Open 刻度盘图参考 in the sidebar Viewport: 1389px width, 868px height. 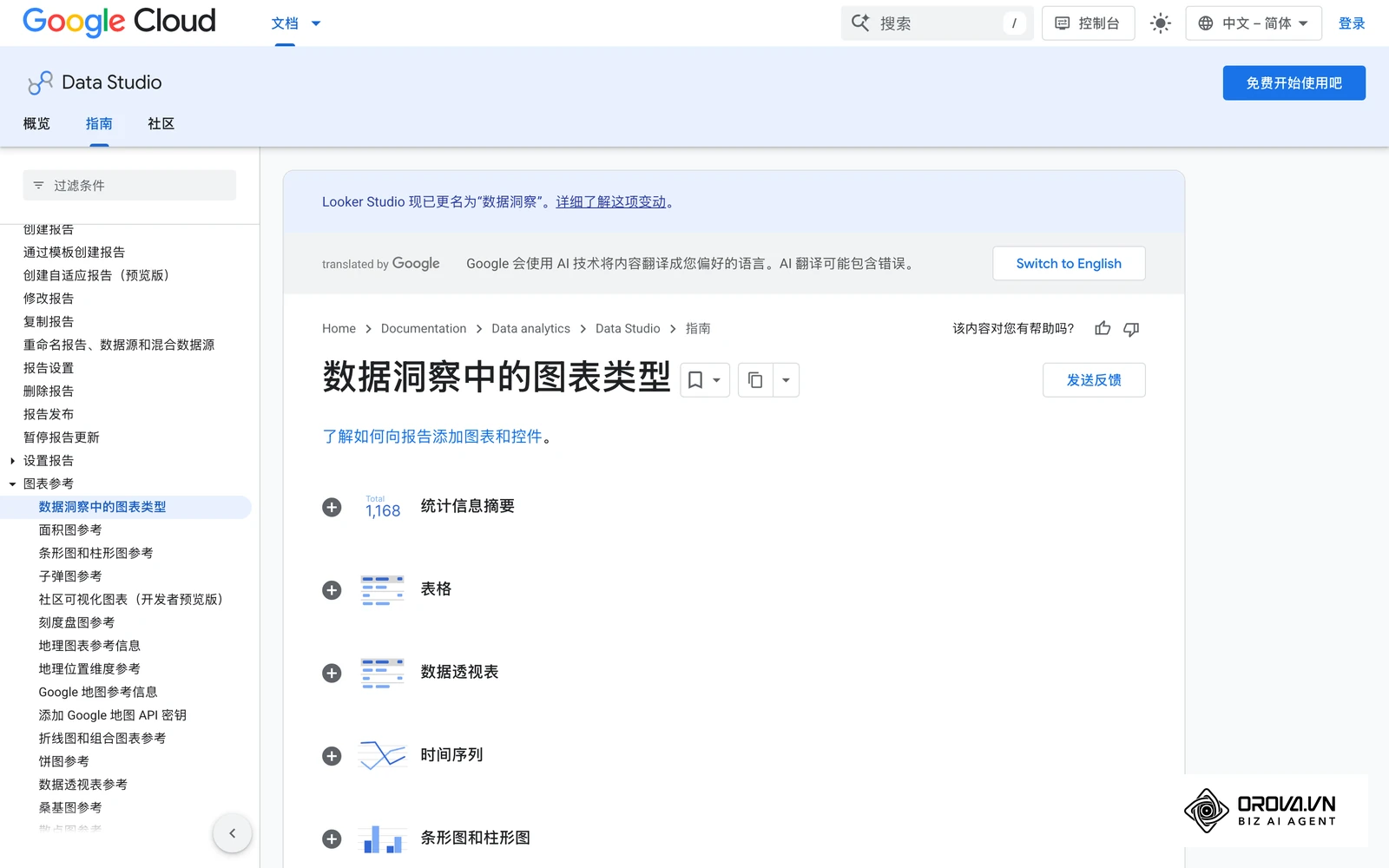76,623
